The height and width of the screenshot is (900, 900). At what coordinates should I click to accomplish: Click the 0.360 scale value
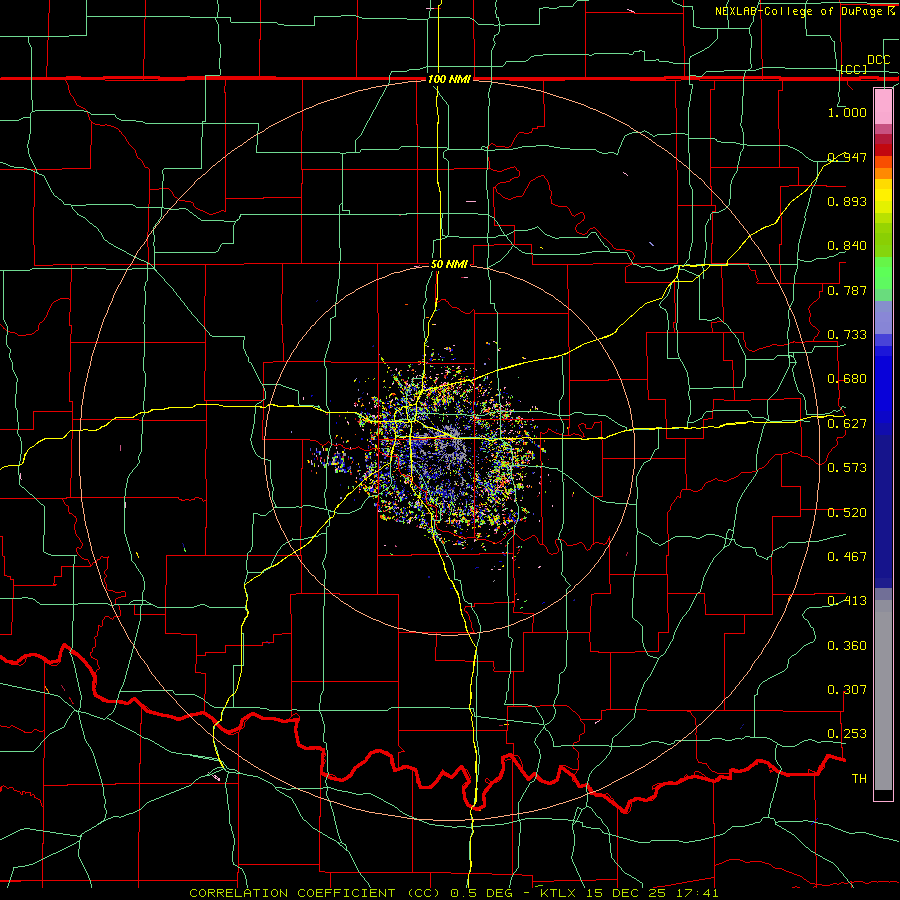point(847,646)
